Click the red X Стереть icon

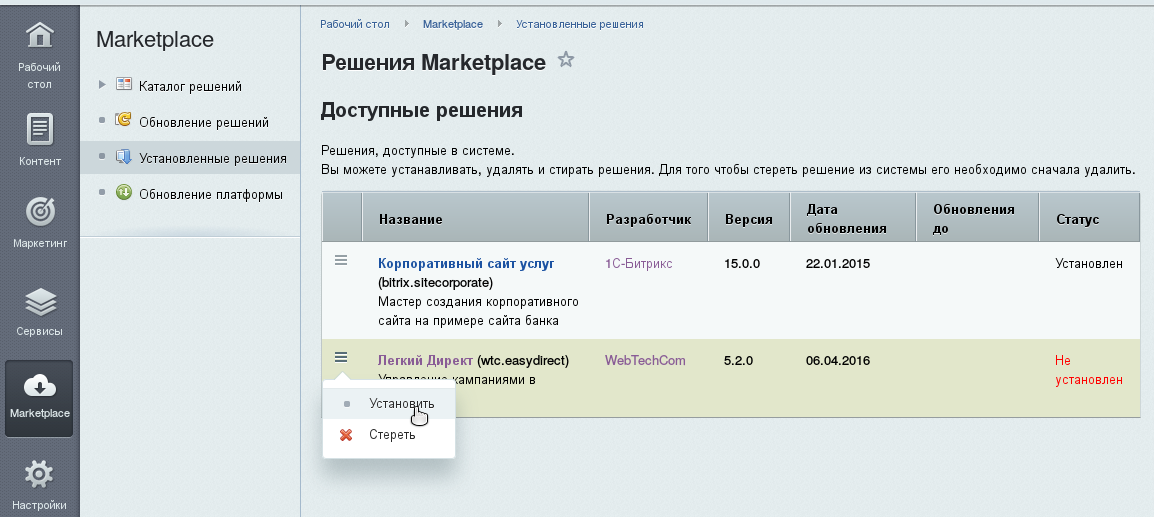click(346, 435)
